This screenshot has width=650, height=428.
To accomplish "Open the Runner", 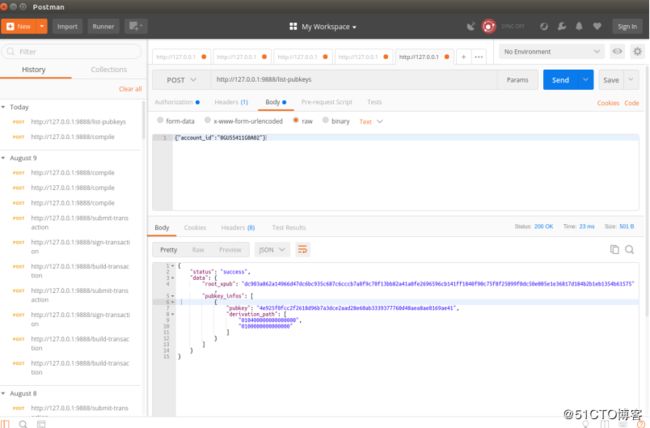I will click(103, 26).
